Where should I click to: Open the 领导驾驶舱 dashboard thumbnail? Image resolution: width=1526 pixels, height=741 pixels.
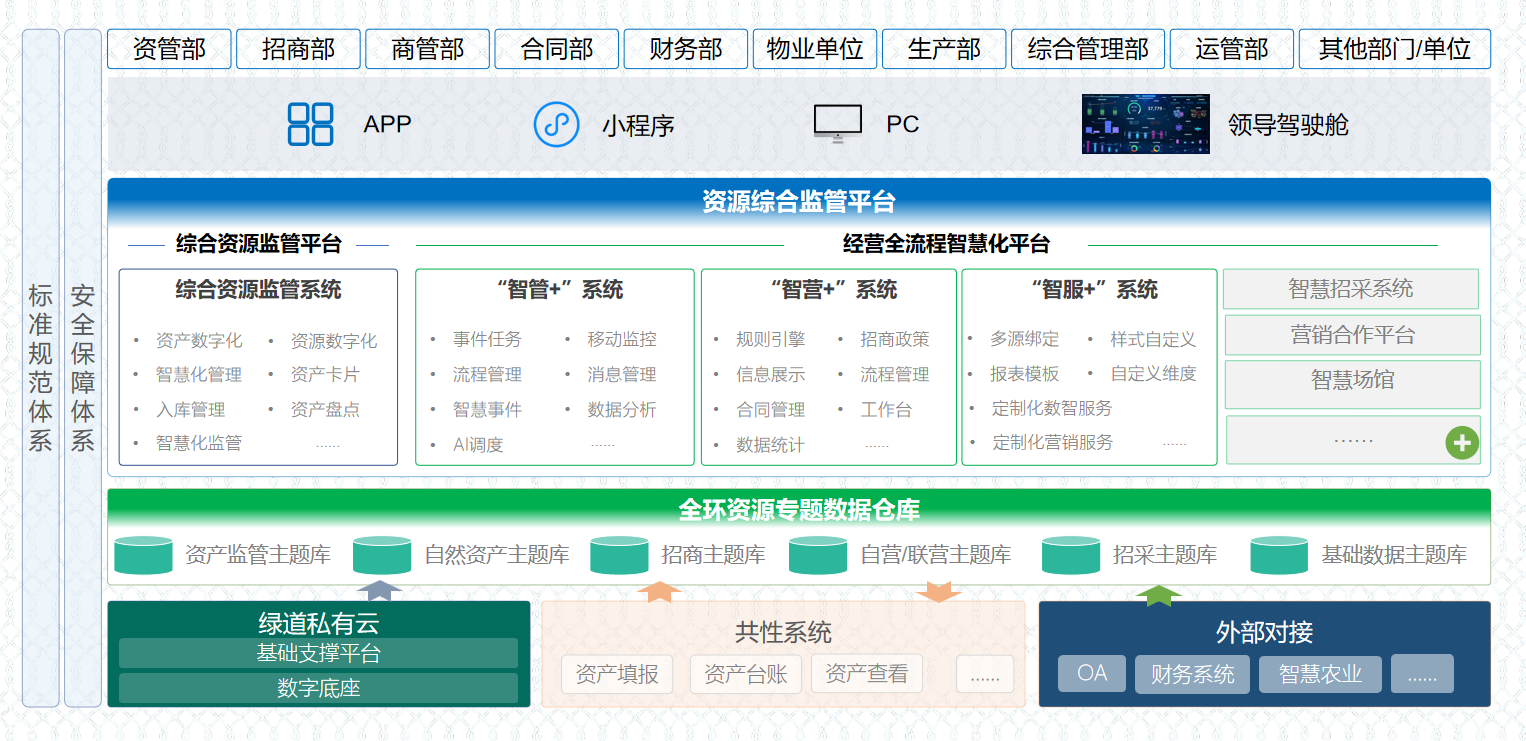pyautogui.click(x=1145, y=124)
